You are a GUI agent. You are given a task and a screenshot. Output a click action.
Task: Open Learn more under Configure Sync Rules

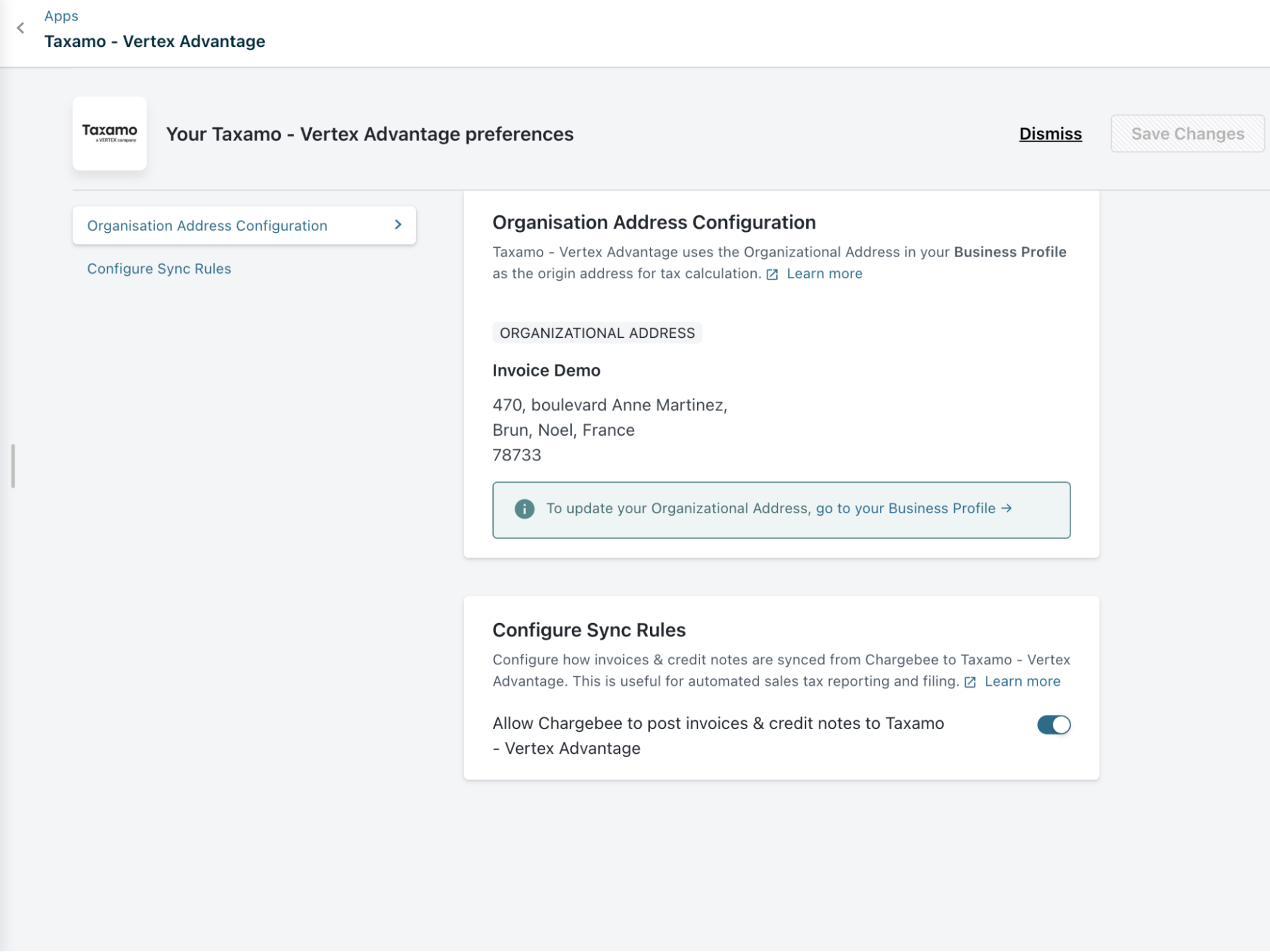tap(1022, 681)
